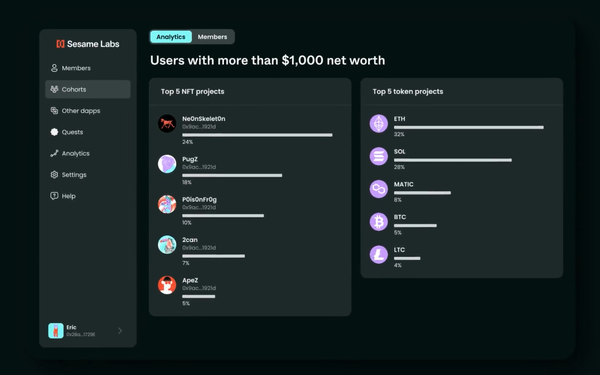Click the ApeZ avatar thumbnail

tap(167, 285)
